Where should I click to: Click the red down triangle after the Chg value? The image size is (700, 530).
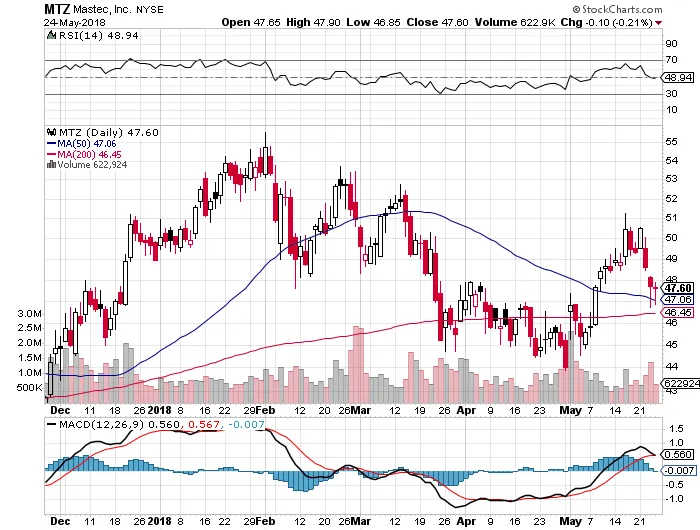pyautogui.click(x=659, y=23)
